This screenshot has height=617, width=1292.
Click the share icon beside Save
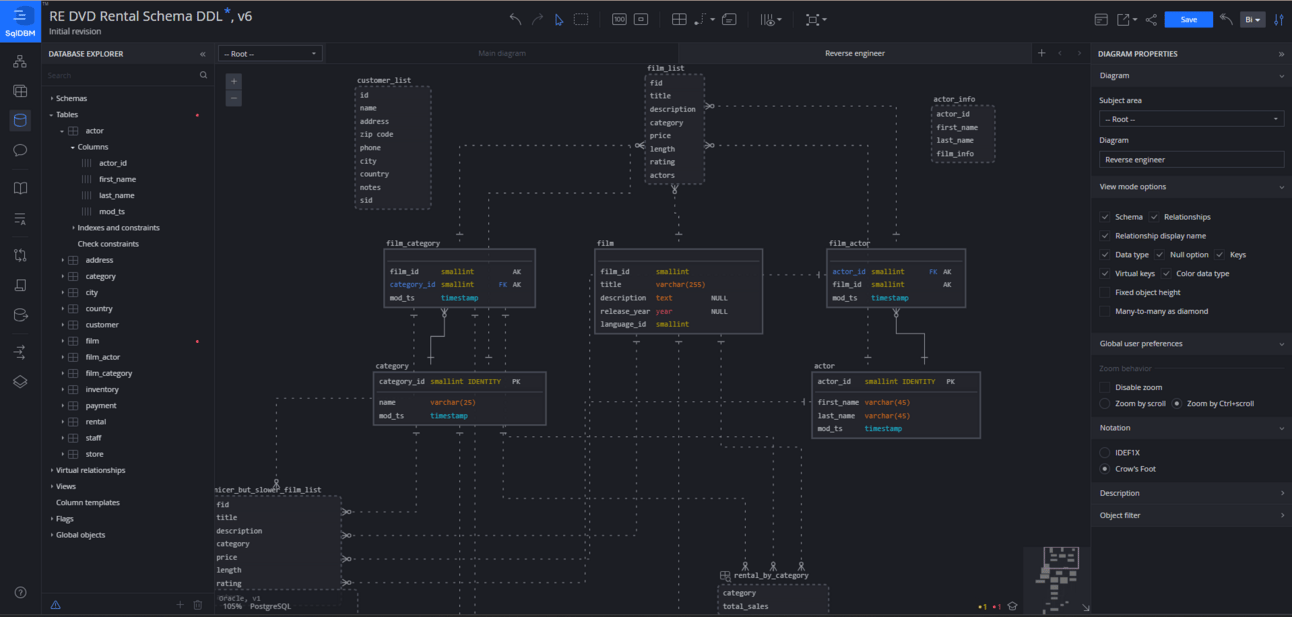click(1152, 19)
